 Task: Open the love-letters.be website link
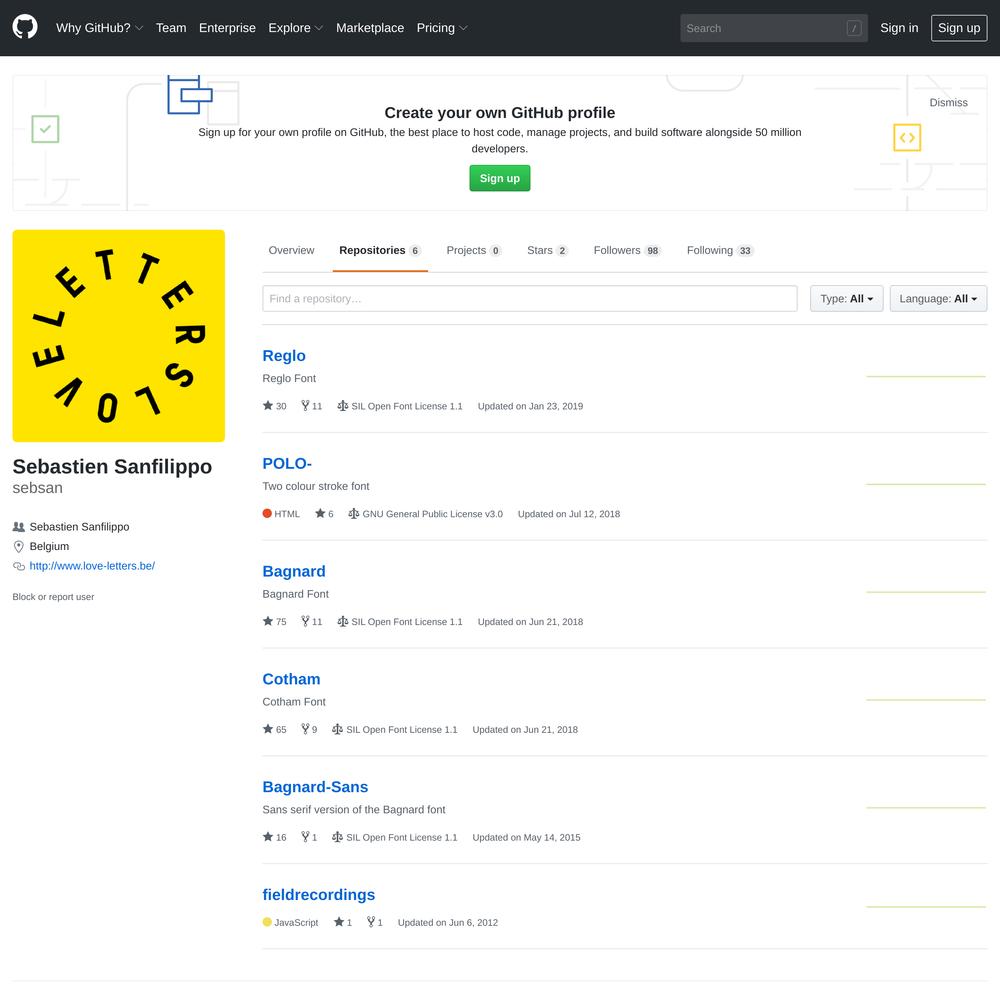pyautogui.click(x=92, y=566)
